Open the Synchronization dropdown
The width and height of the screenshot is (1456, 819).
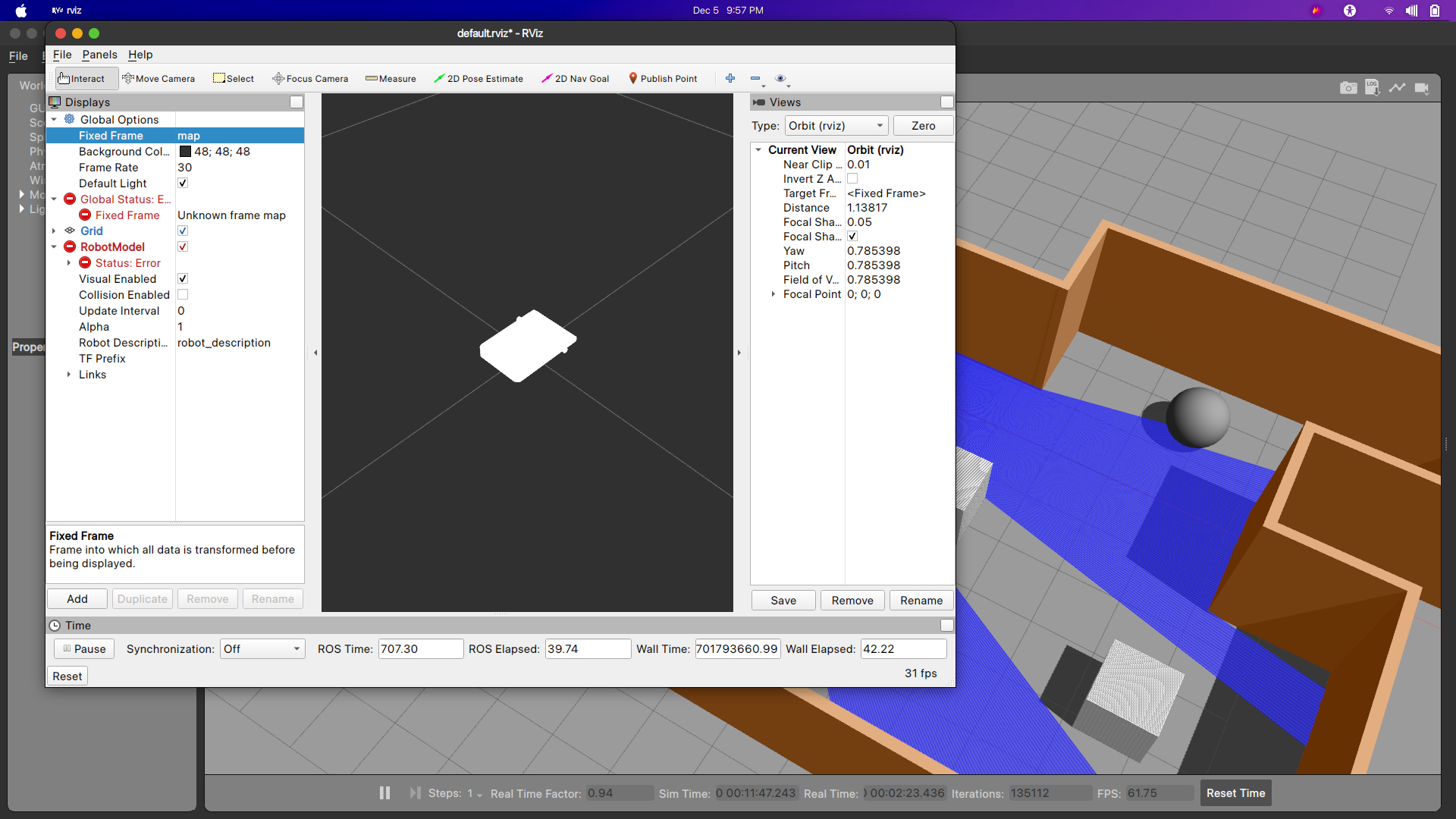click(x=262, y=649)
